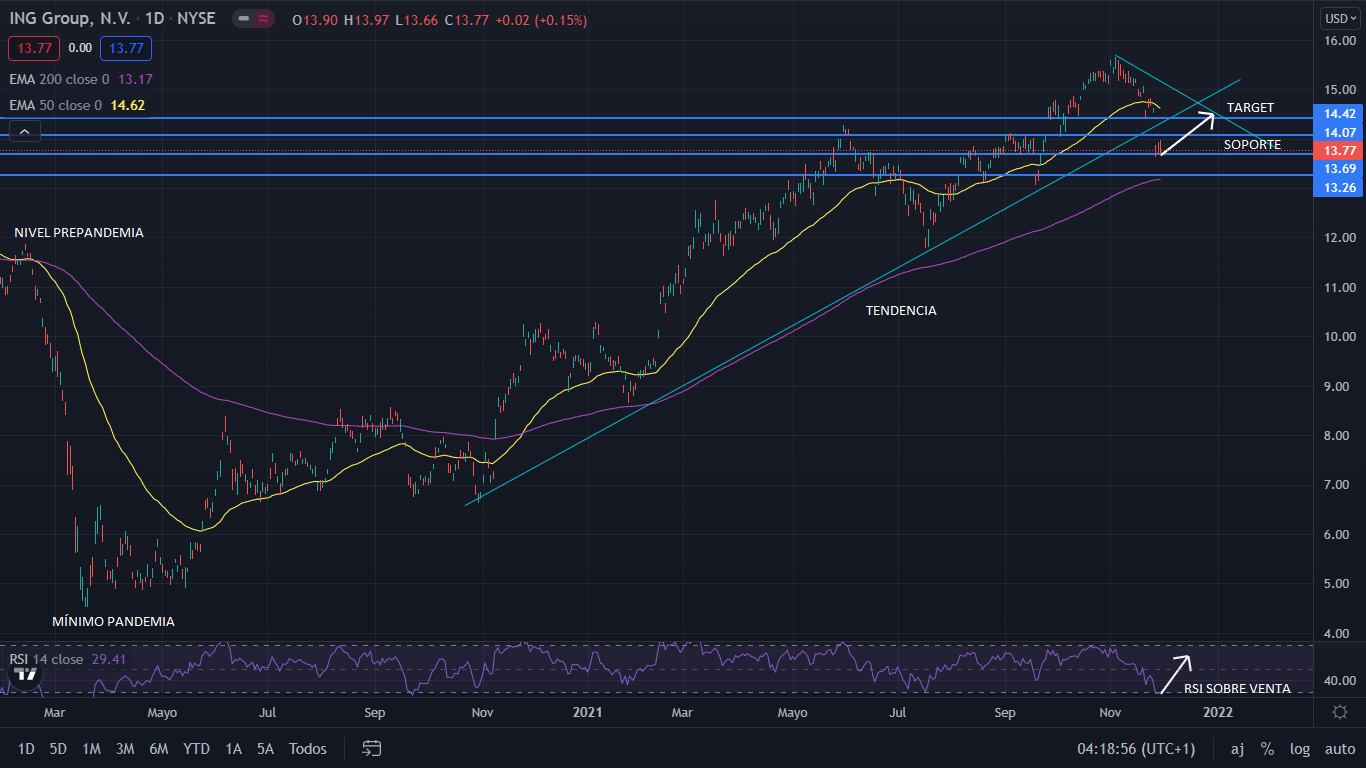Select the yellow EMA 50 legend

tap(54, 105)
